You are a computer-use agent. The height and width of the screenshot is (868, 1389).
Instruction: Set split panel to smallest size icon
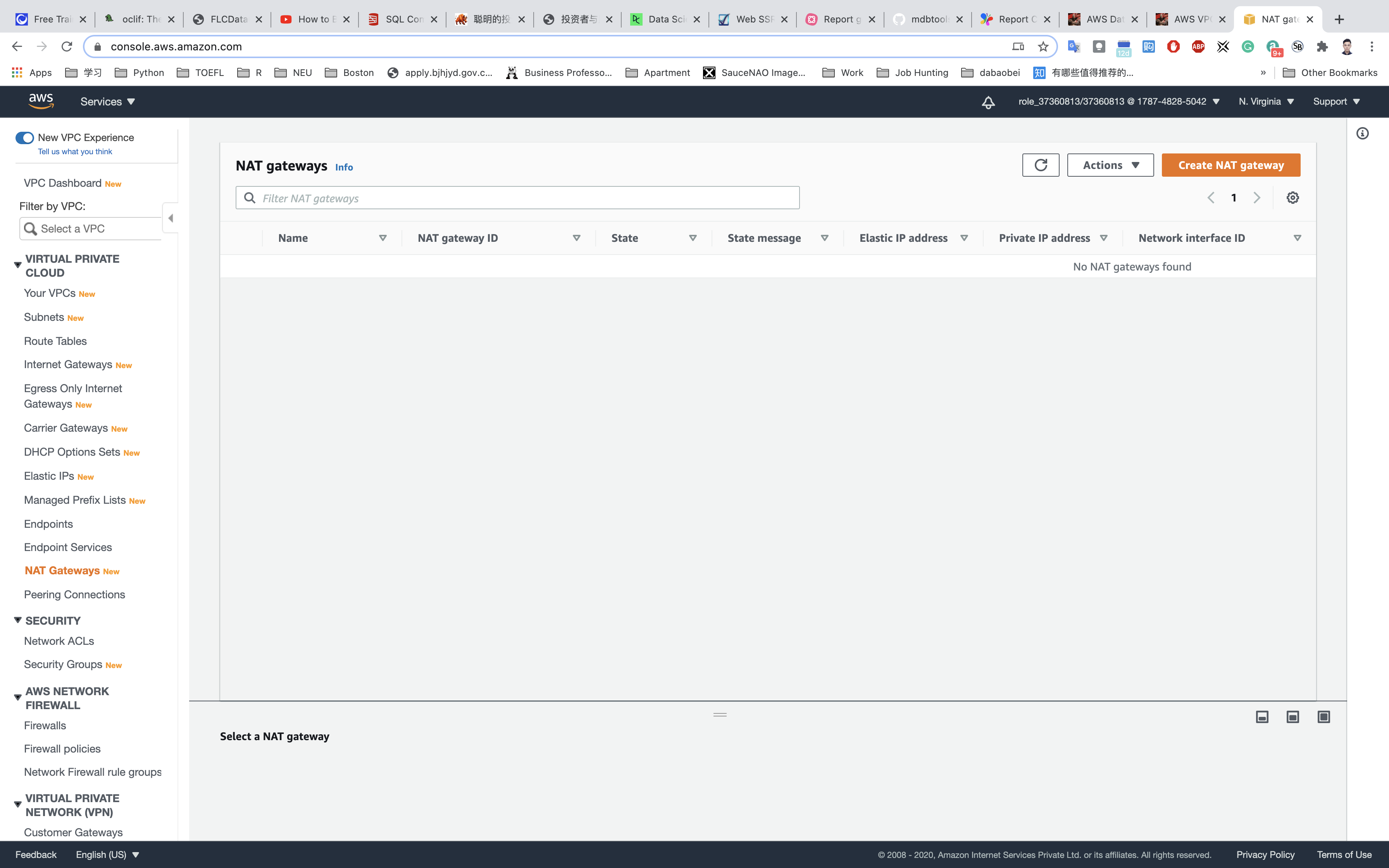(x=1261, y=716)
